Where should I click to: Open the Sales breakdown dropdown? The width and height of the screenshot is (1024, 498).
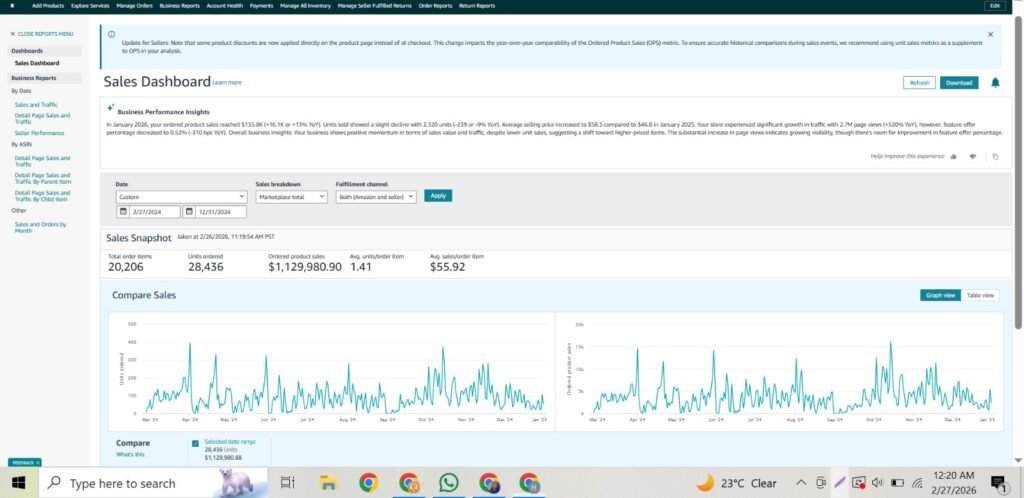coord(291,197)
